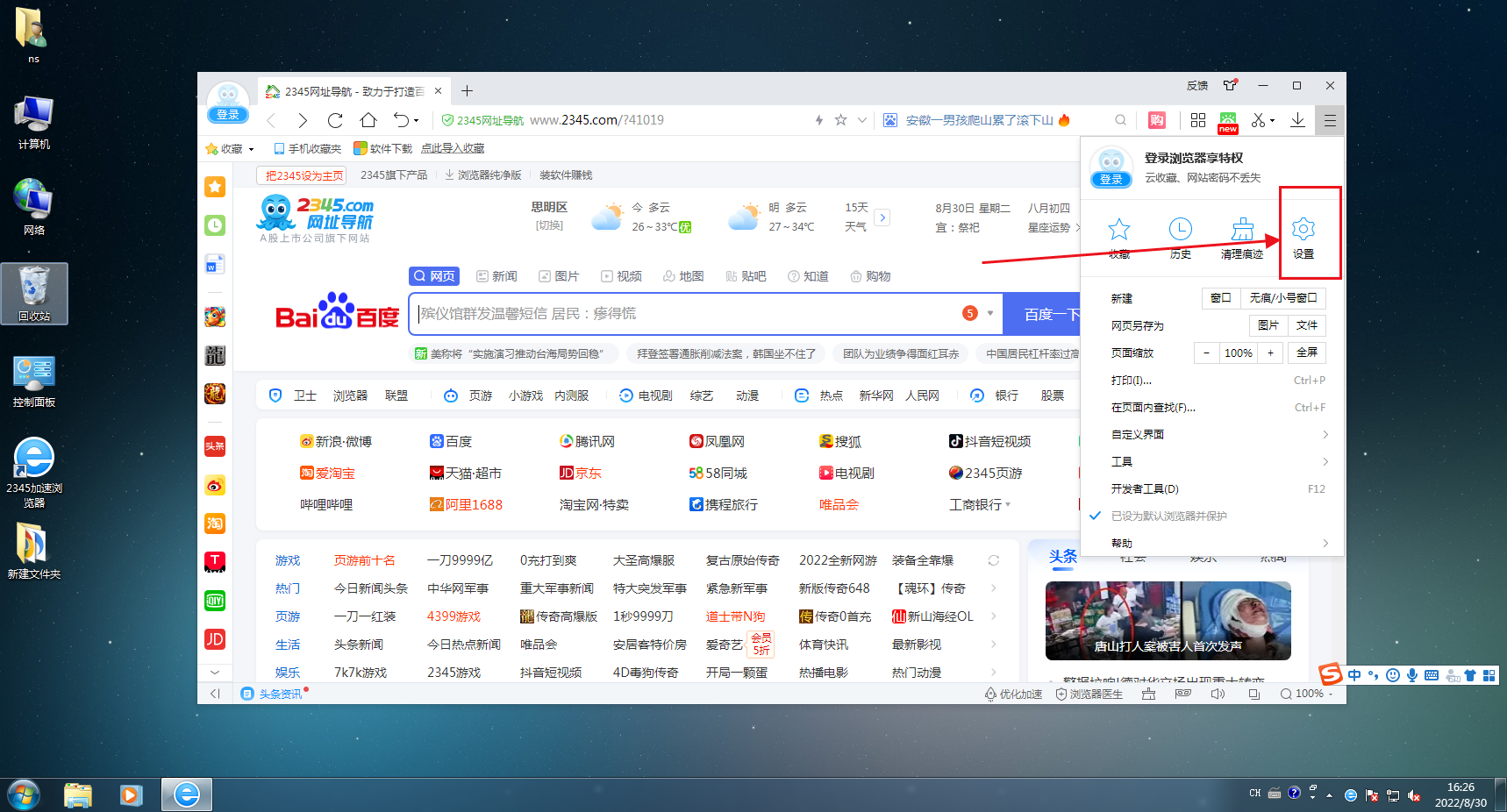Open the 收藏 bookmarks dropdown arrow
This screenshot has height=812, width=1507.
coord(251,149)
